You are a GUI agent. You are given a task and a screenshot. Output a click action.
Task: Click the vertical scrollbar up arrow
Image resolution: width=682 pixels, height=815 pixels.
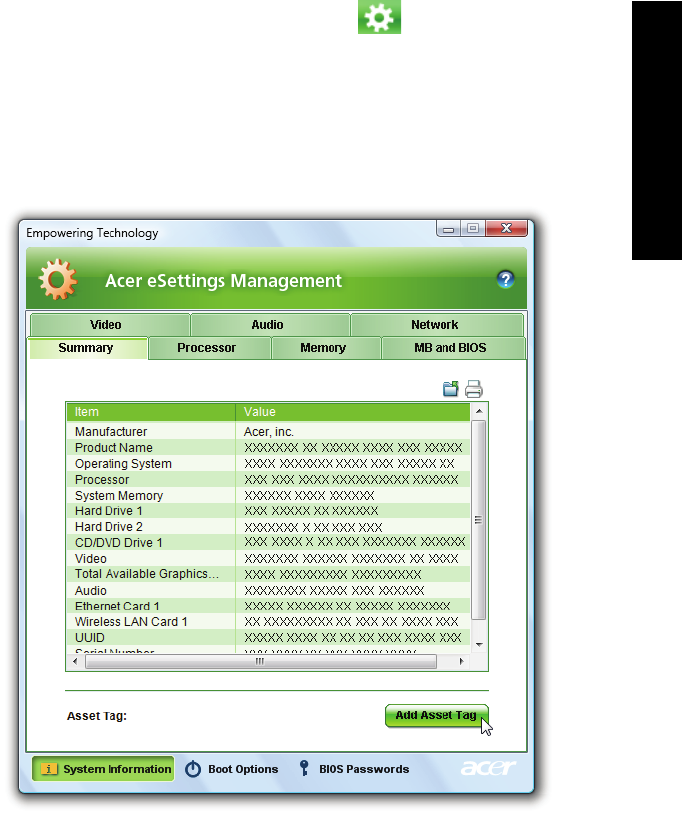pyautogui.click(x=479, y=412)
